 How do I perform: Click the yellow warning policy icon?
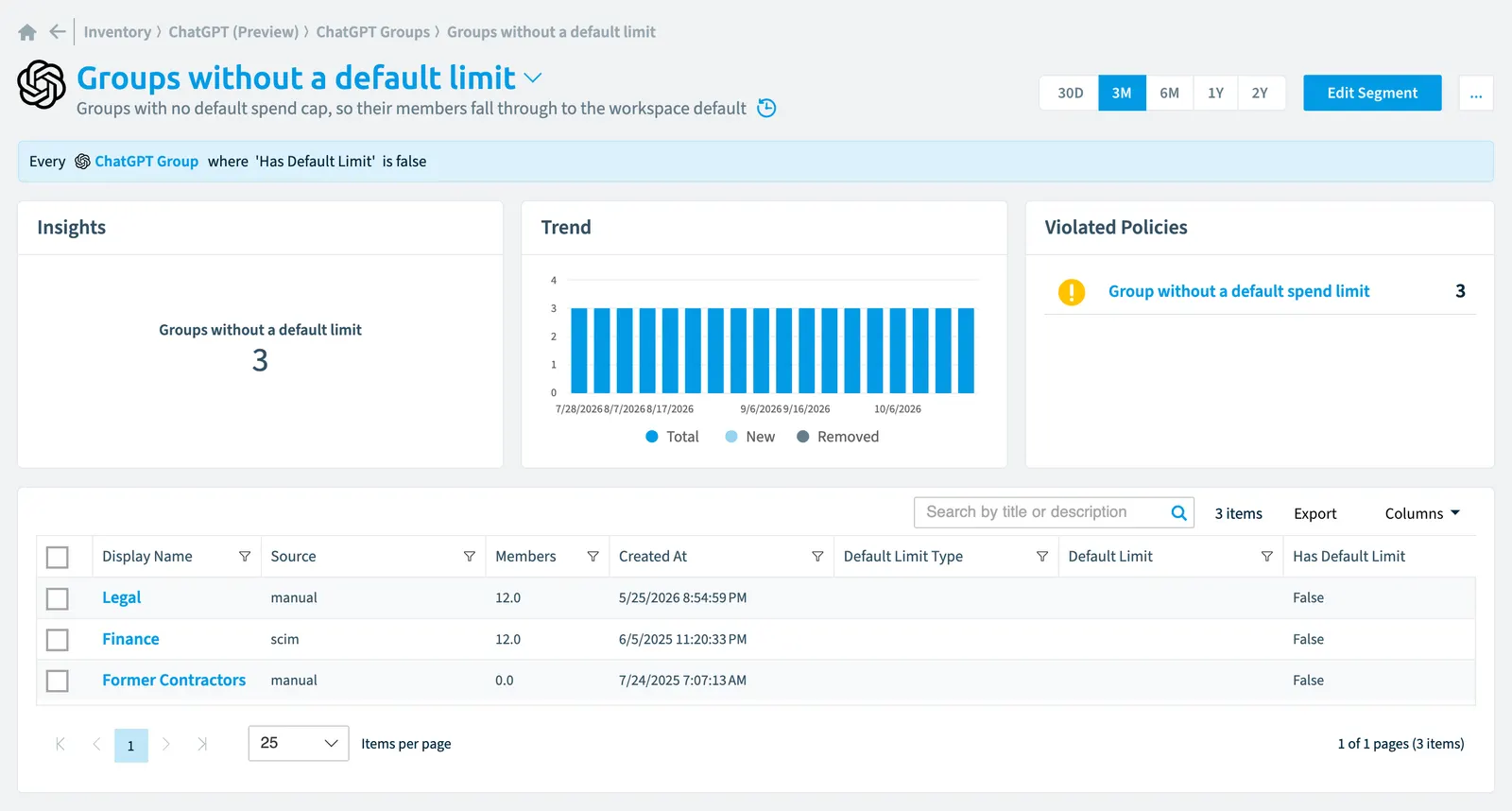click(1072, 292)
